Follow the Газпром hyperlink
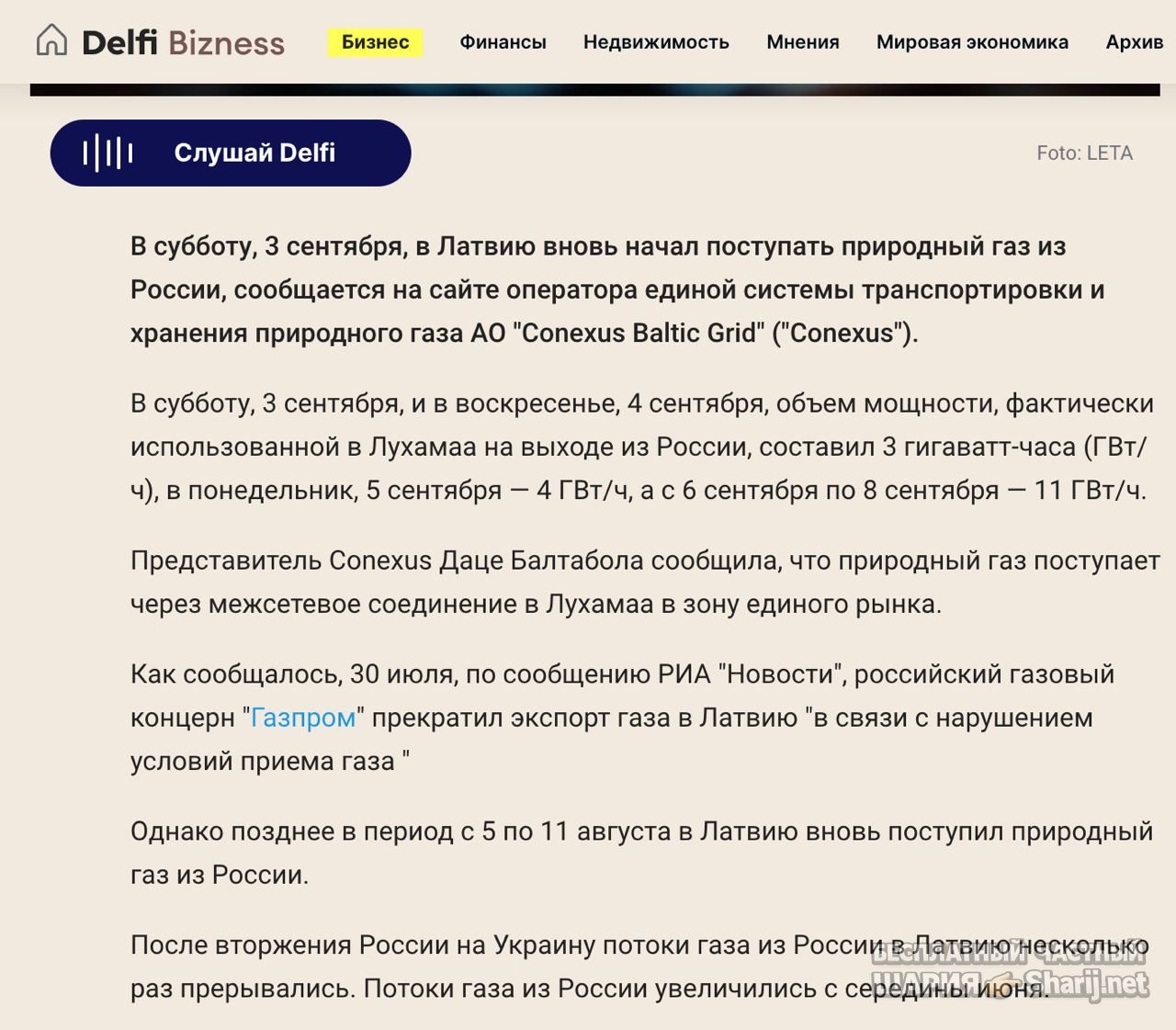This screenshot has height=1030, width=1176. click(x=303, y=718)
